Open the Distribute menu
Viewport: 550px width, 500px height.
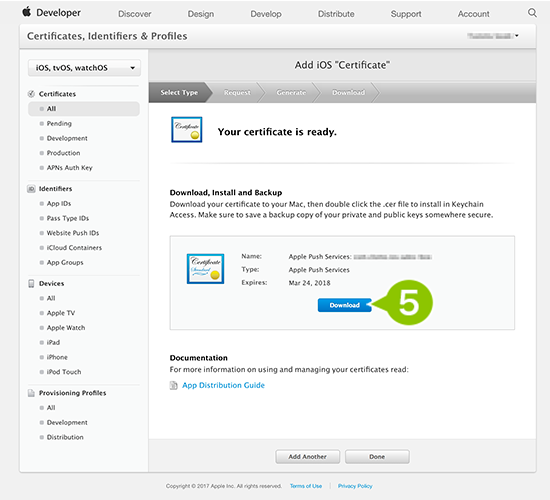(x=336, y=14)
